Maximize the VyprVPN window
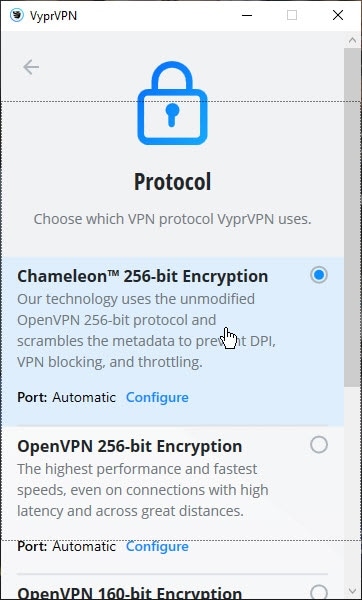This screenshot has width=362, height=600. [x=292, y=15]
